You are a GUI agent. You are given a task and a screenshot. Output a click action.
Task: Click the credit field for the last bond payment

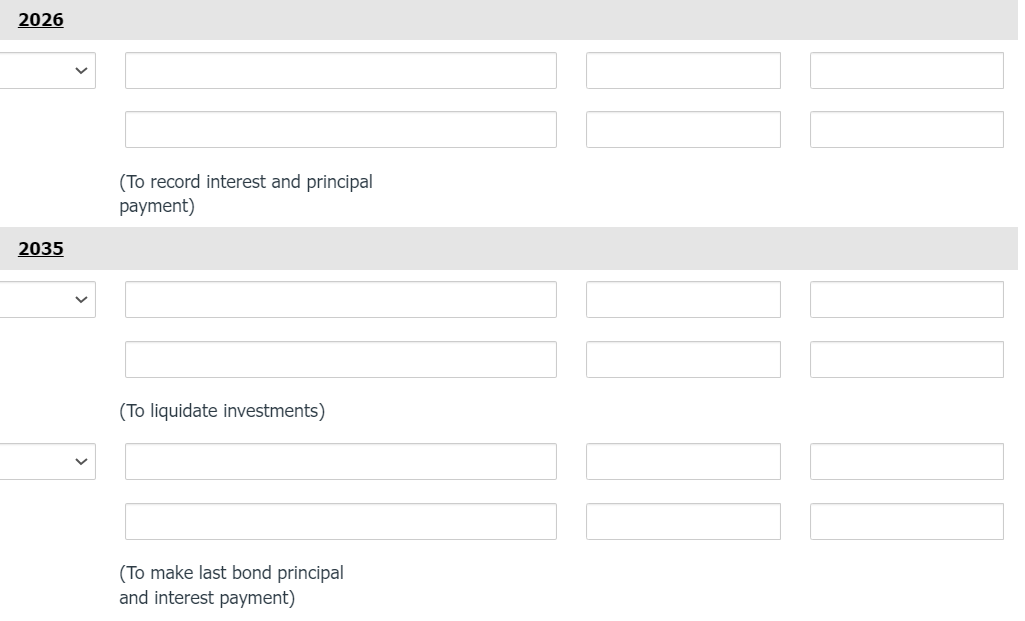click(x=906, y=520)
